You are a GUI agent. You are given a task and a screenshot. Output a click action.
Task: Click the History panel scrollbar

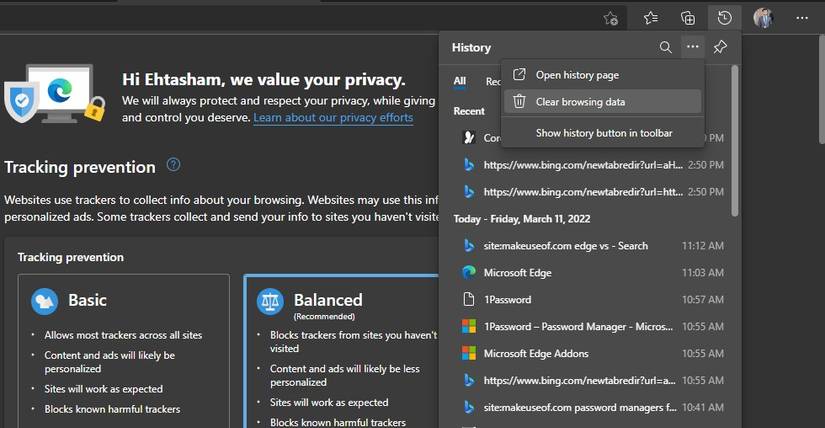pyautogui.click(x=735, y=140)
